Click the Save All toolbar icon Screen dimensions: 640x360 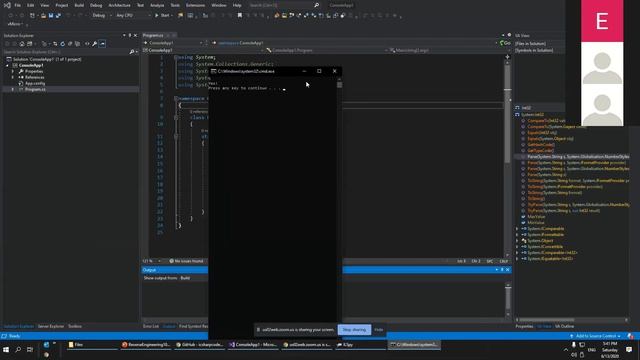pos(58,16)
